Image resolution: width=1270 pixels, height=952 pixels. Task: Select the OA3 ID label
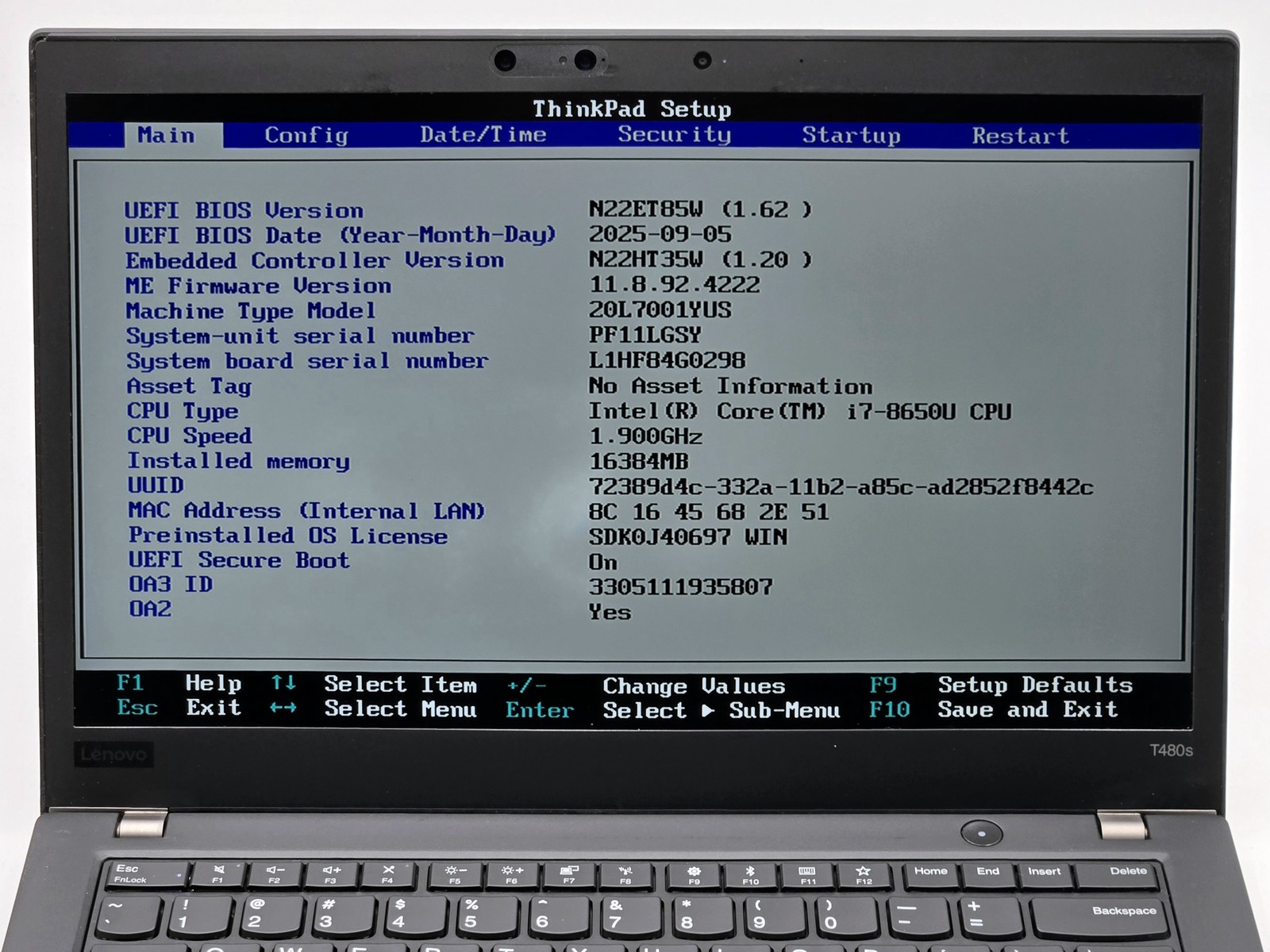click(171, 585)
